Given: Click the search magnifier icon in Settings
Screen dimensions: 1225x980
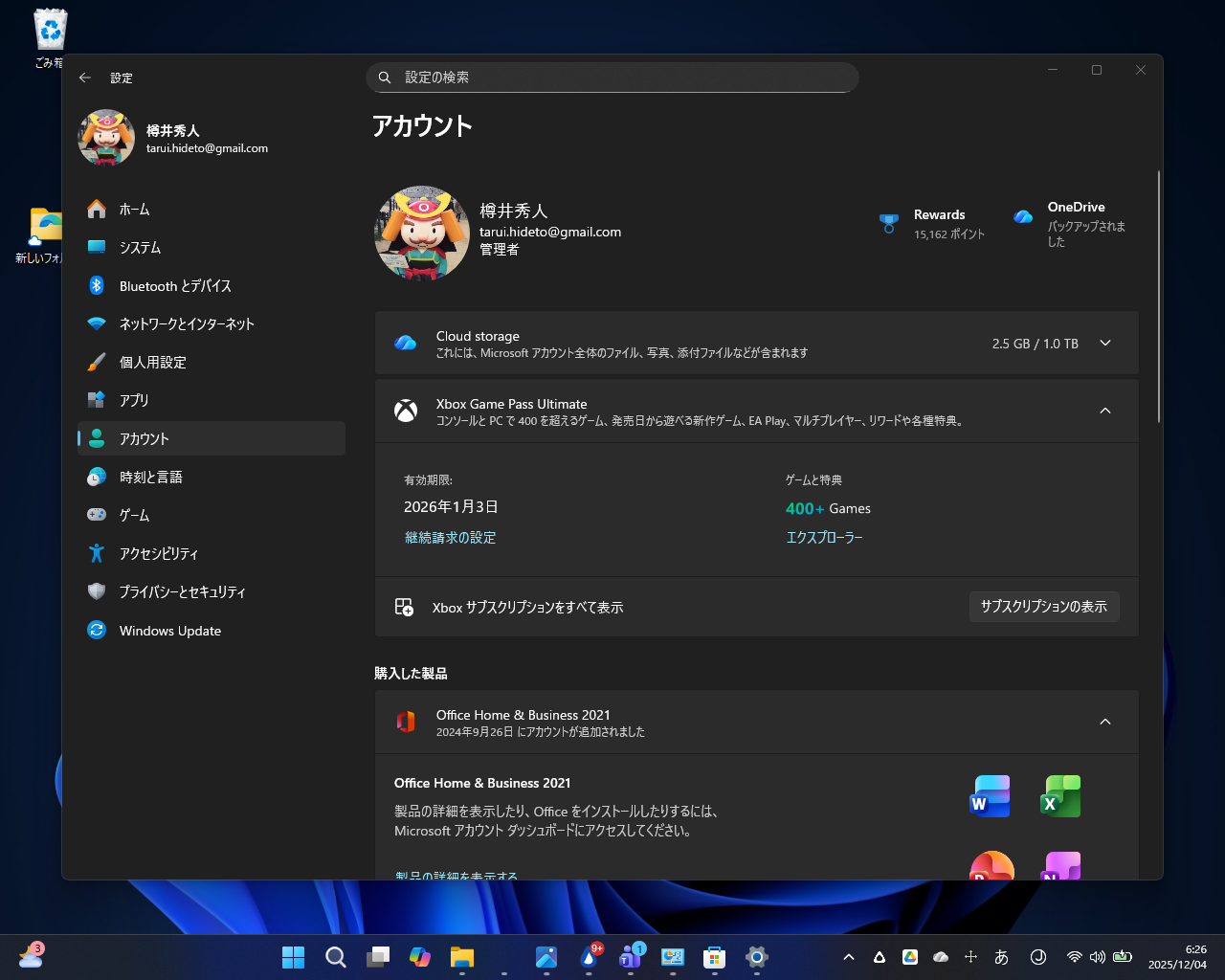Looking at the screenshot, I should 385,78.
